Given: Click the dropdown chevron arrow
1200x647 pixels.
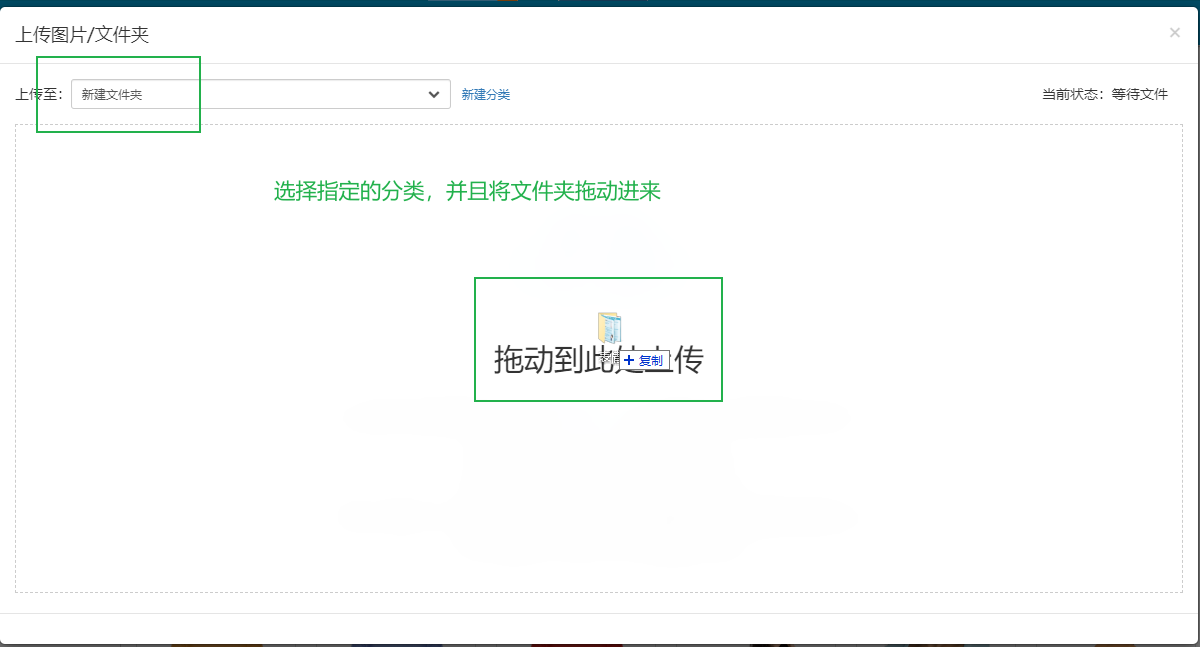Looking at the screenshot, I should tap(434, 94).
